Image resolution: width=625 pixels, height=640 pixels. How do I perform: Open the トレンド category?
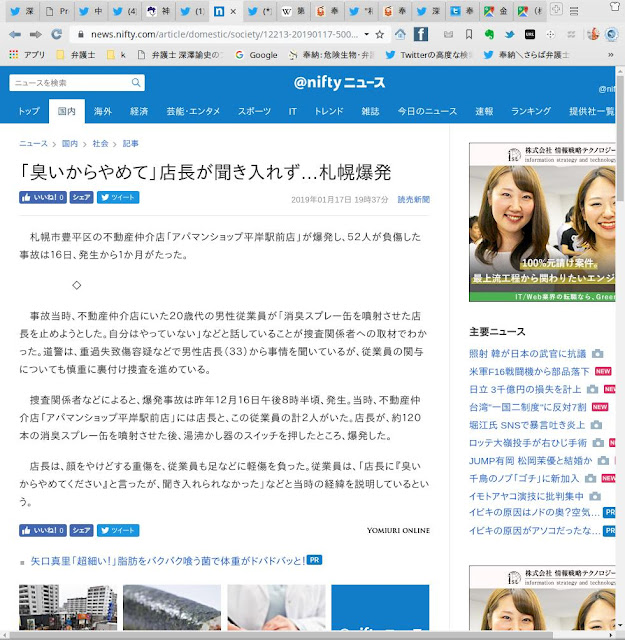click(329, 111)
